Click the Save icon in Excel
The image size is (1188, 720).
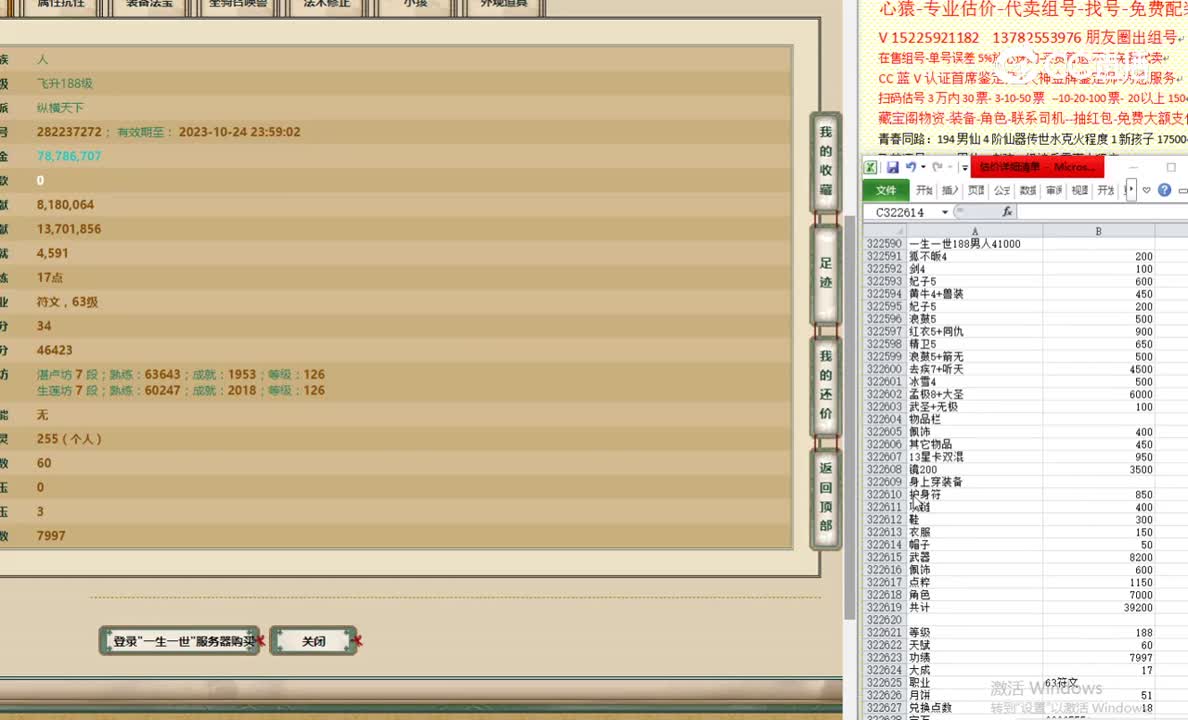click(x=893, y=167)
